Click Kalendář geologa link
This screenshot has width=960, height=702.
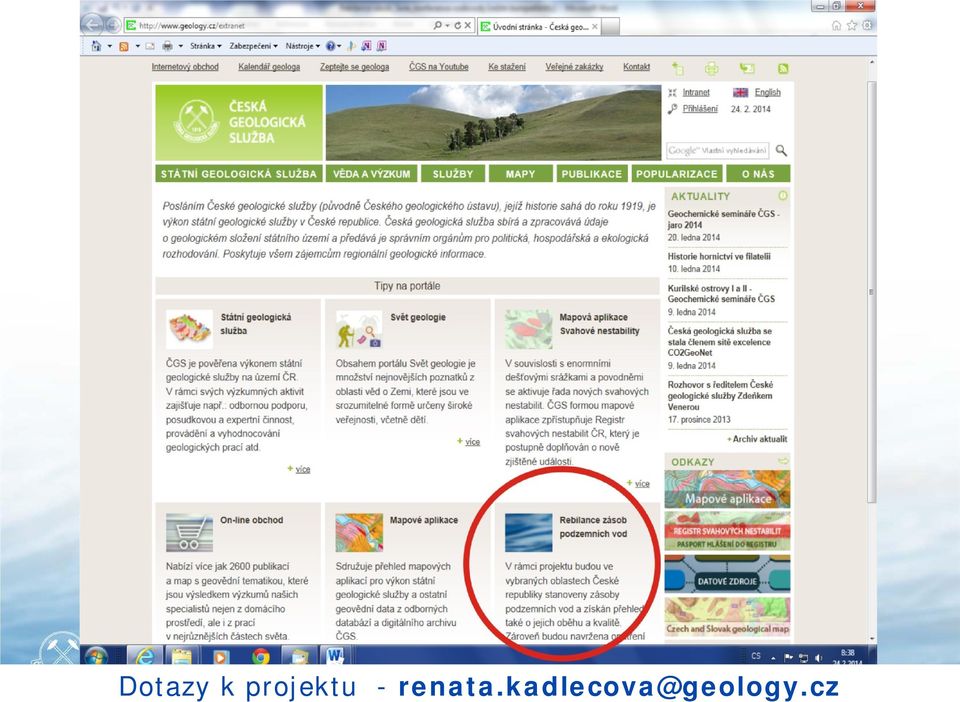tap(269, 67)
